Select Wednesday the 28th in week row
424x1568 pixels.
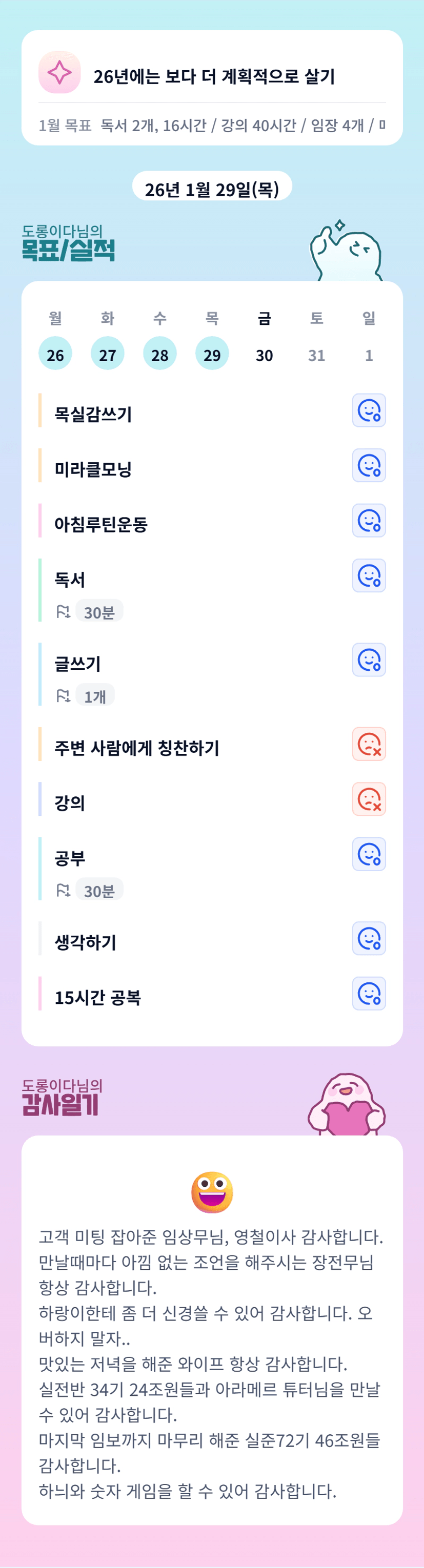(159, 354)
